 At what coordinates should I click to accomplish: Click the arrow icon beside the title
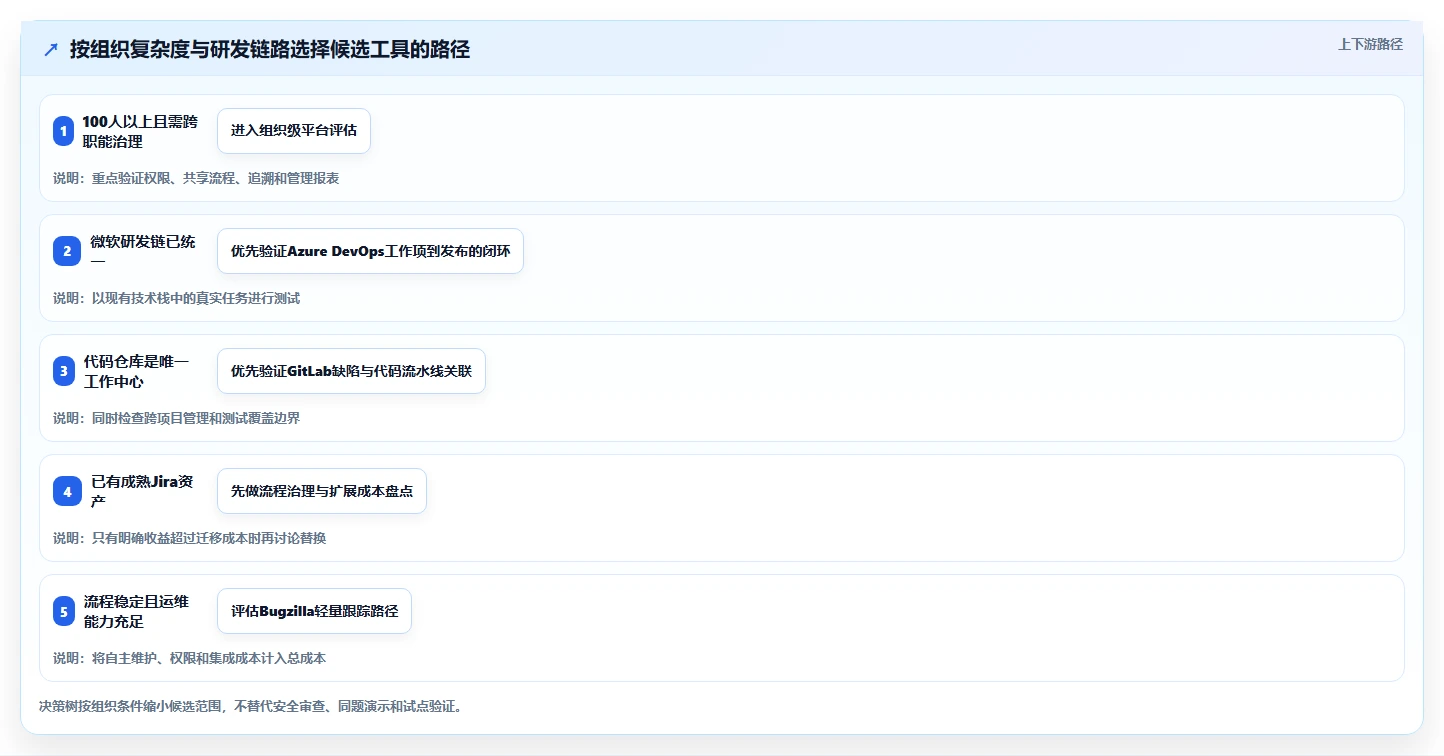pos(51,50)
